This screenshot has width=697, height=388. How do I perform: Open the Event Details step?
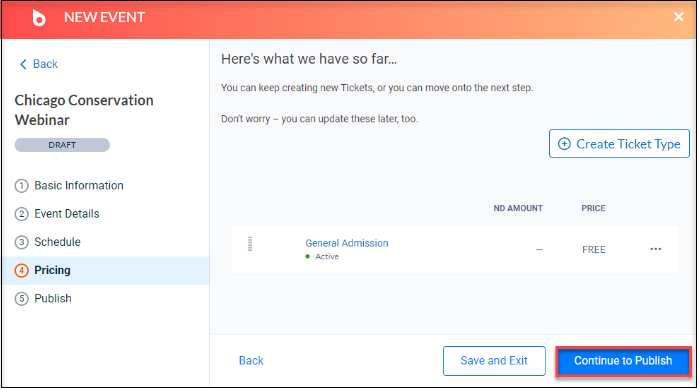67,214
